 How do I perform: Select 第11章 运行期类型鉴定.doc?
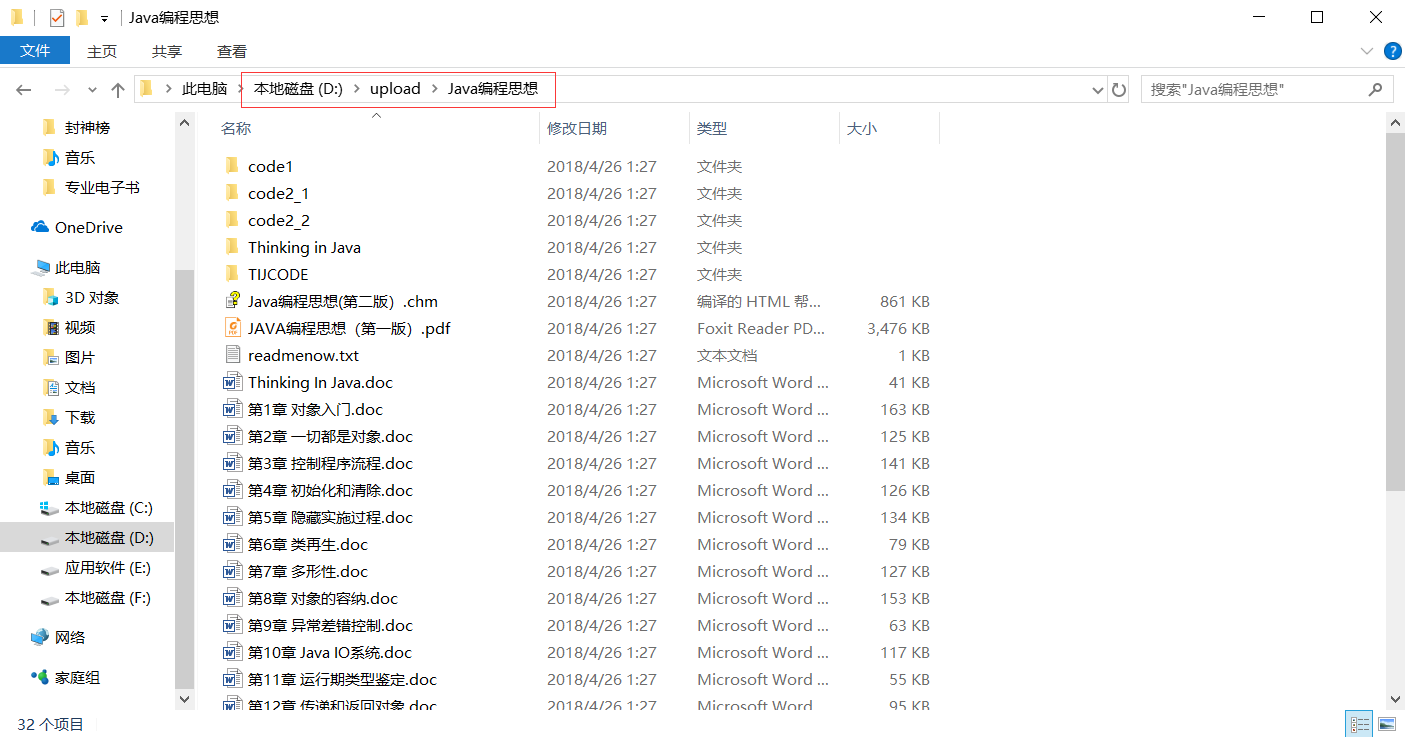tap(342, 679)
